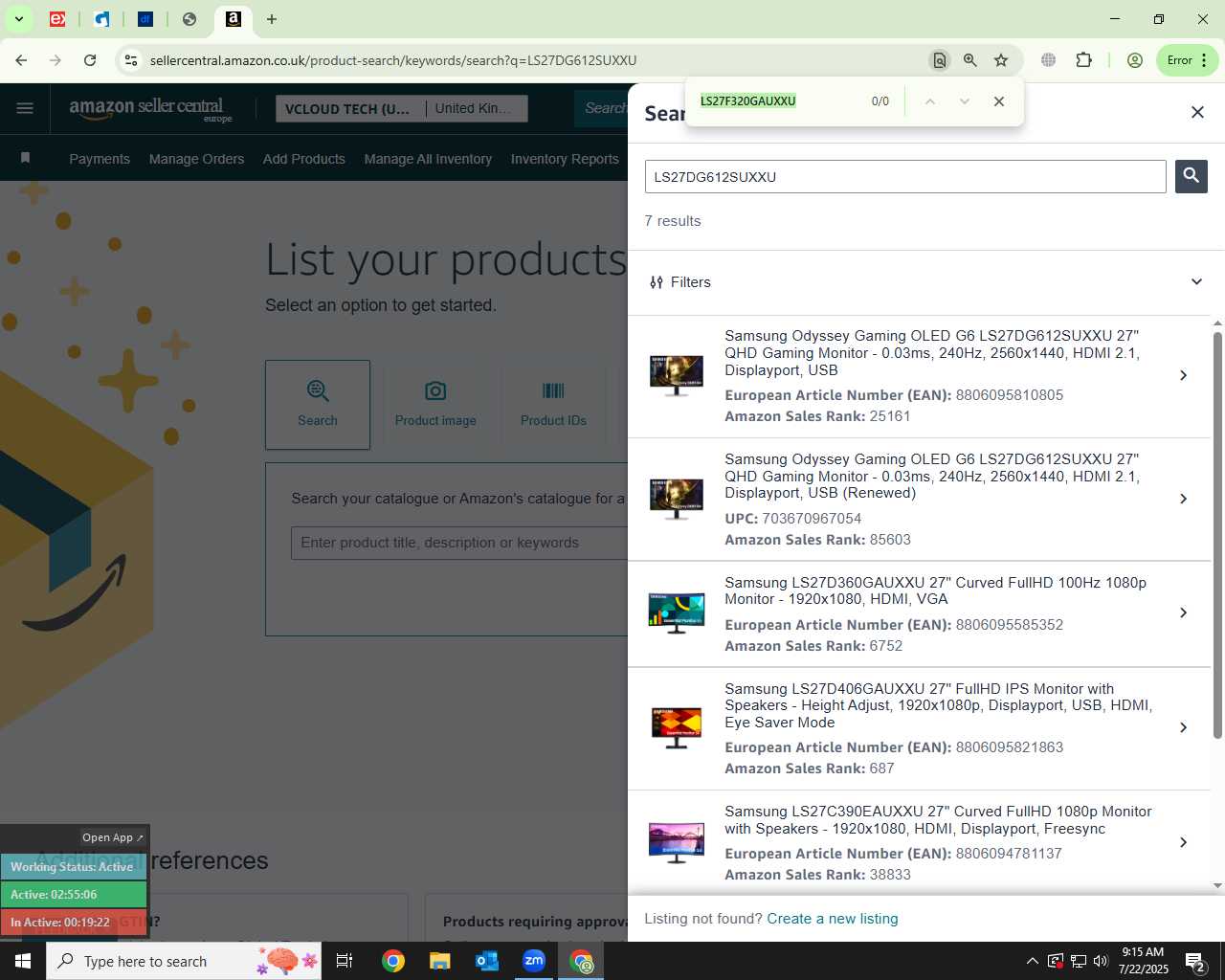The height and width of the screenshot is (980, 1225).
Task: Open Inventory Reports menu
Action: (x=565, y=159)
